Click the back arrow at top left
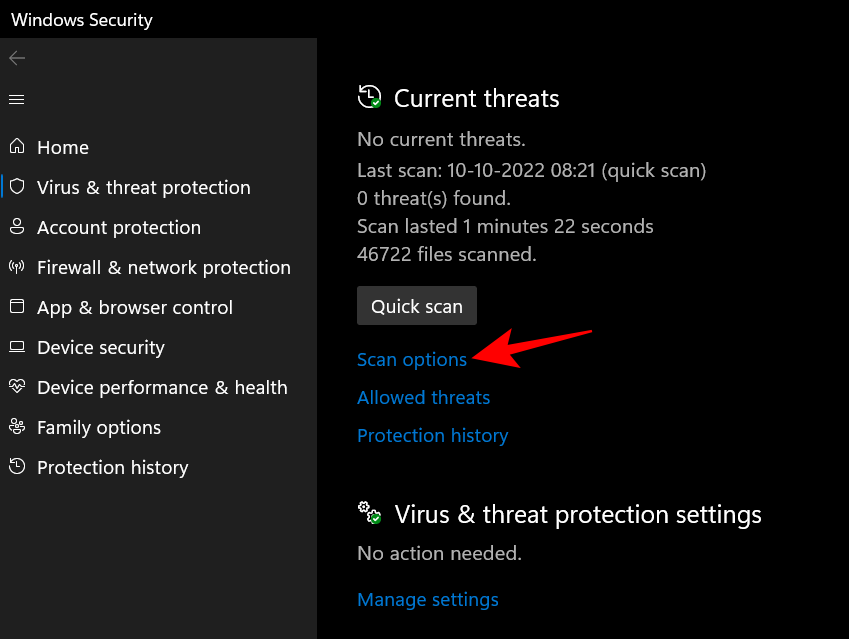849x639 pixels. (x=17, y=58)
